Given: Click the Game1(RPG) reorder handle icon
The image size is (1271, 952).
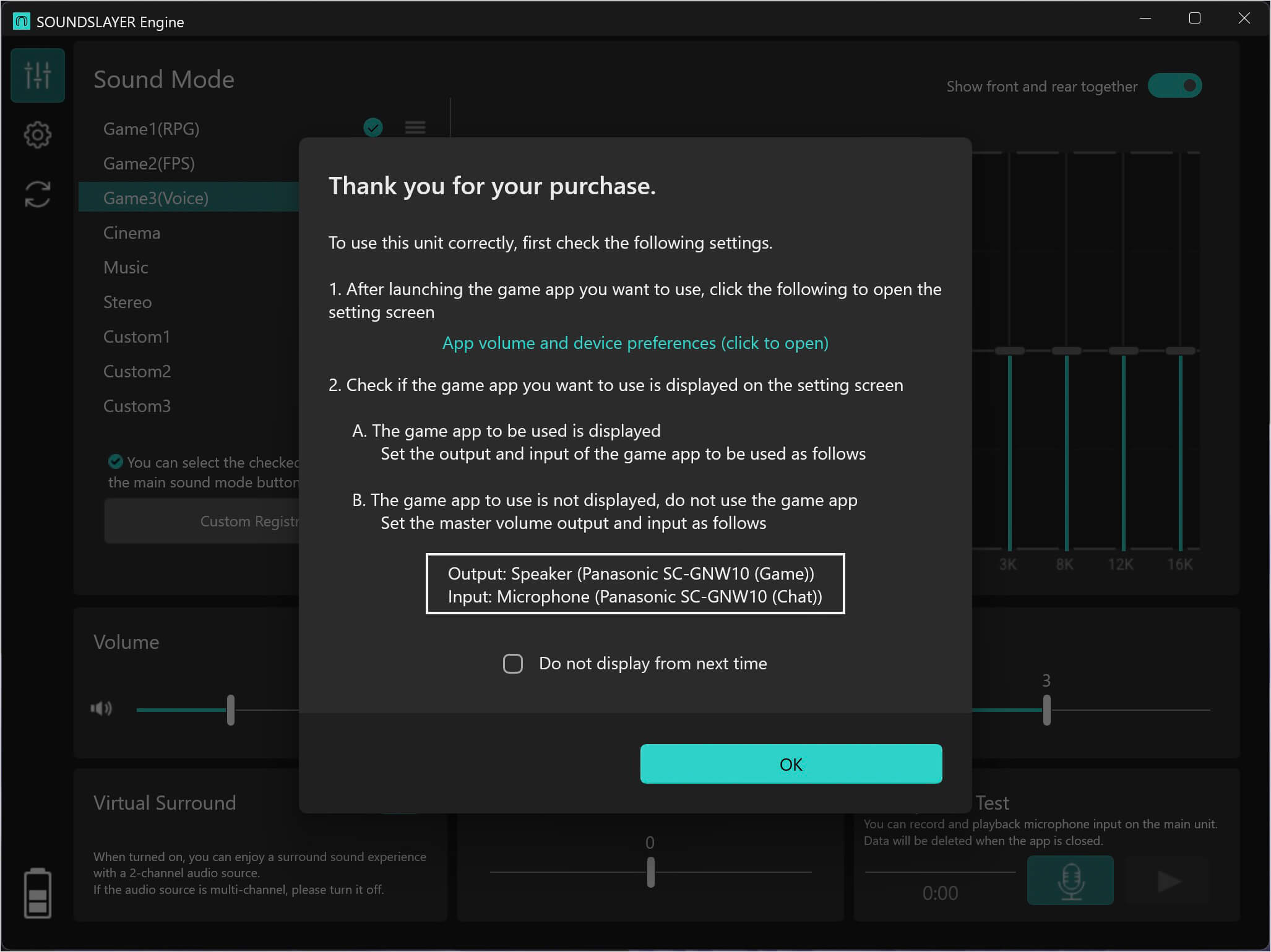Looking at the screenshot, I should [x=415, y=127].
